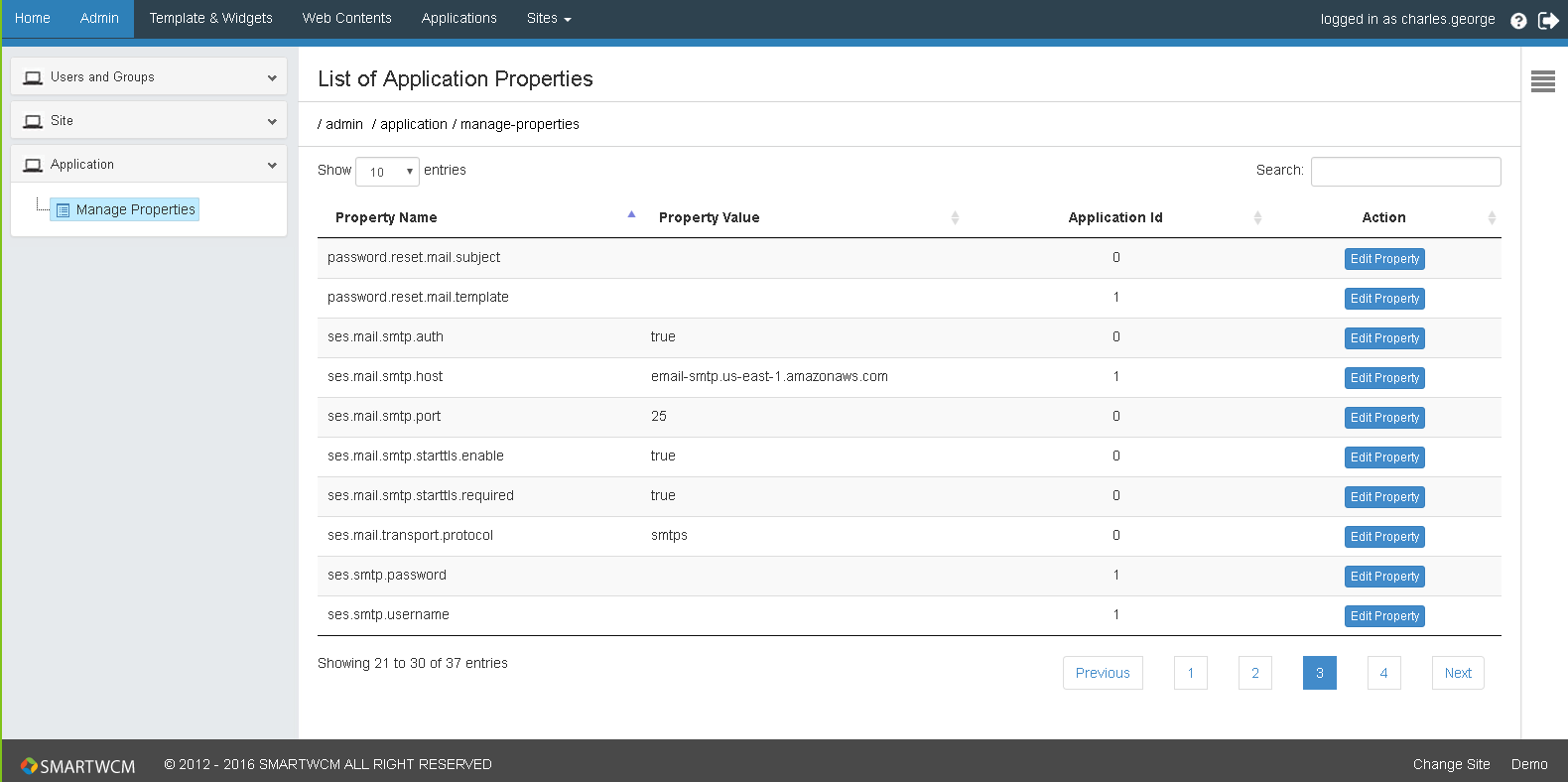Open the Show entries count dropdown
The width and height of the screenshot is (1568, 782).
coord(387,172)
